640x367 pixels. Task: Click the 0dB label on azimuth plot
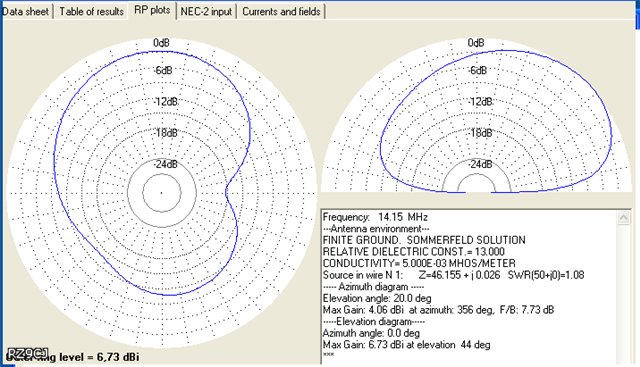pos(161,43)
